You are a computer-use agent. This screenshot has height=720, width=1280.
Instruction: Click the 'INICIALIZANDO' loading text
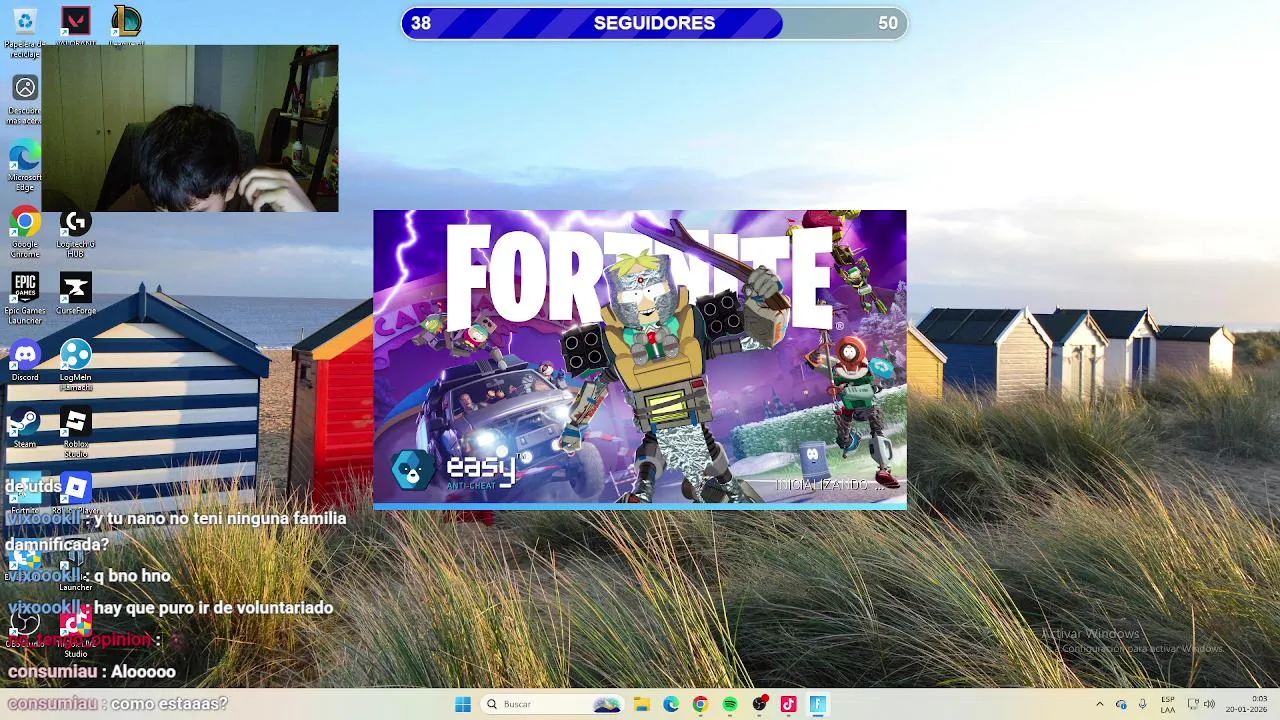[x=829, y=484]
